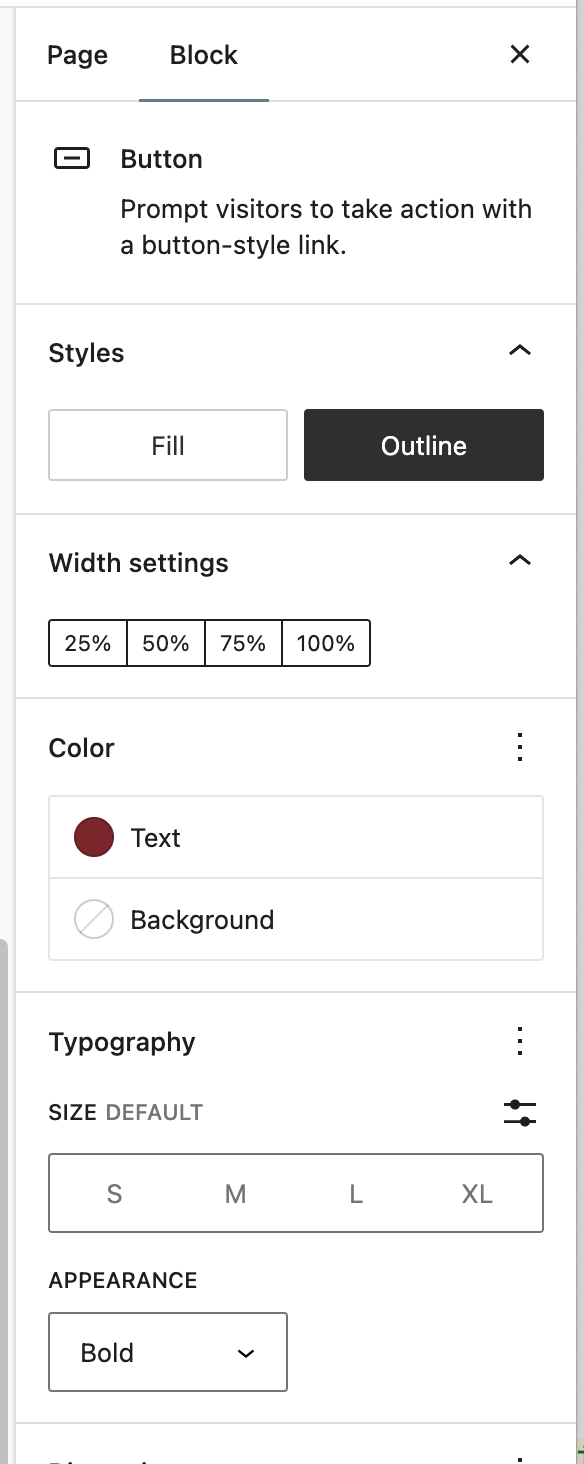The height and width of the screenshot is (1464, 584).
Task: Set button width to 50%
Action: [166, 643]
